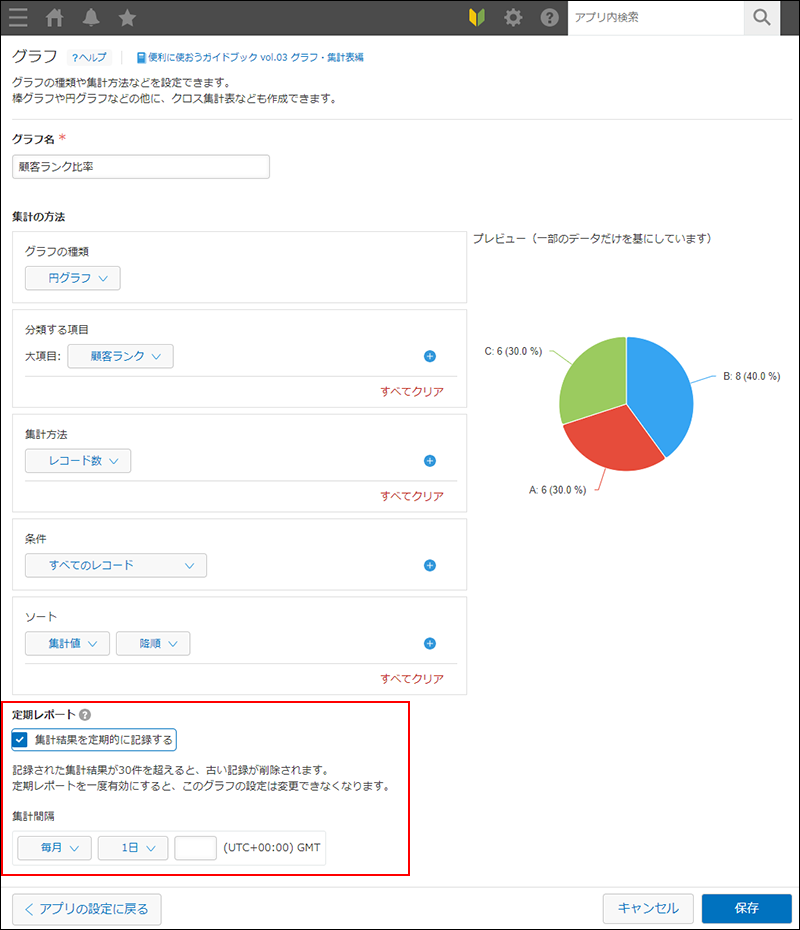Image resolution: width=800 pixels, height=930 pixels.
Task: Open the すべてのレコード condition dropdown
Action: (x=115, y=565)
